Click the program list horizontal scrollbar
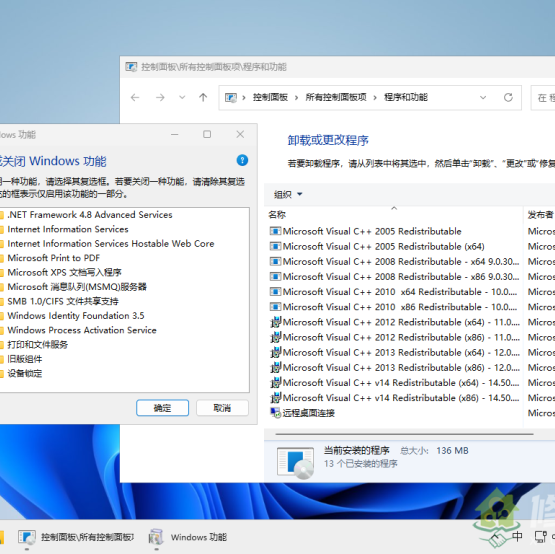 coord(404,434)
